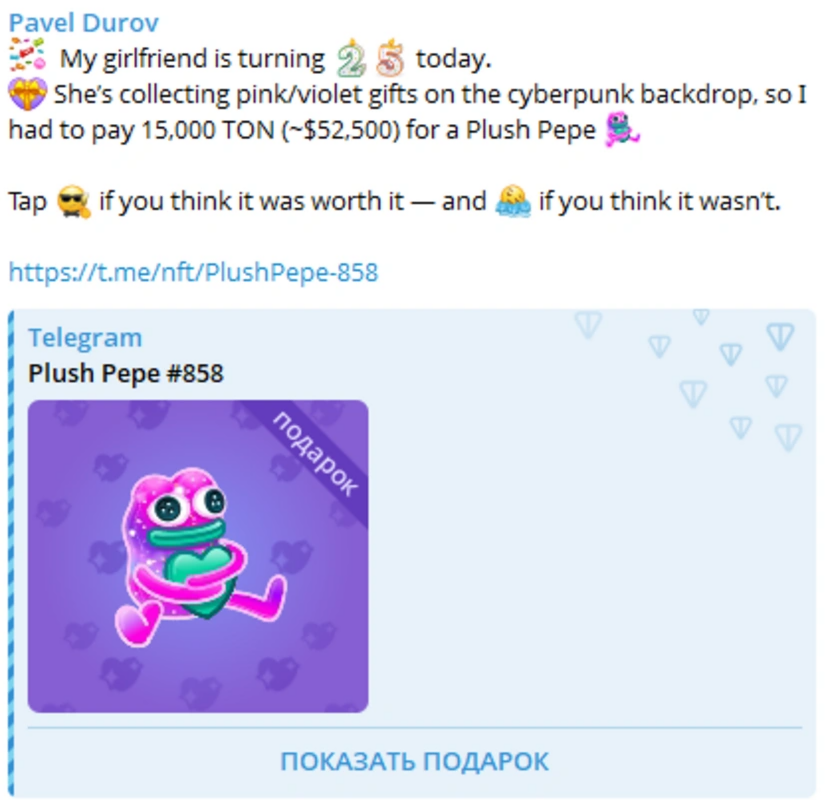Click the confetti party popper emoji
Image resolution: width=830 pixels, height=800 pixels.
(28, 55)
